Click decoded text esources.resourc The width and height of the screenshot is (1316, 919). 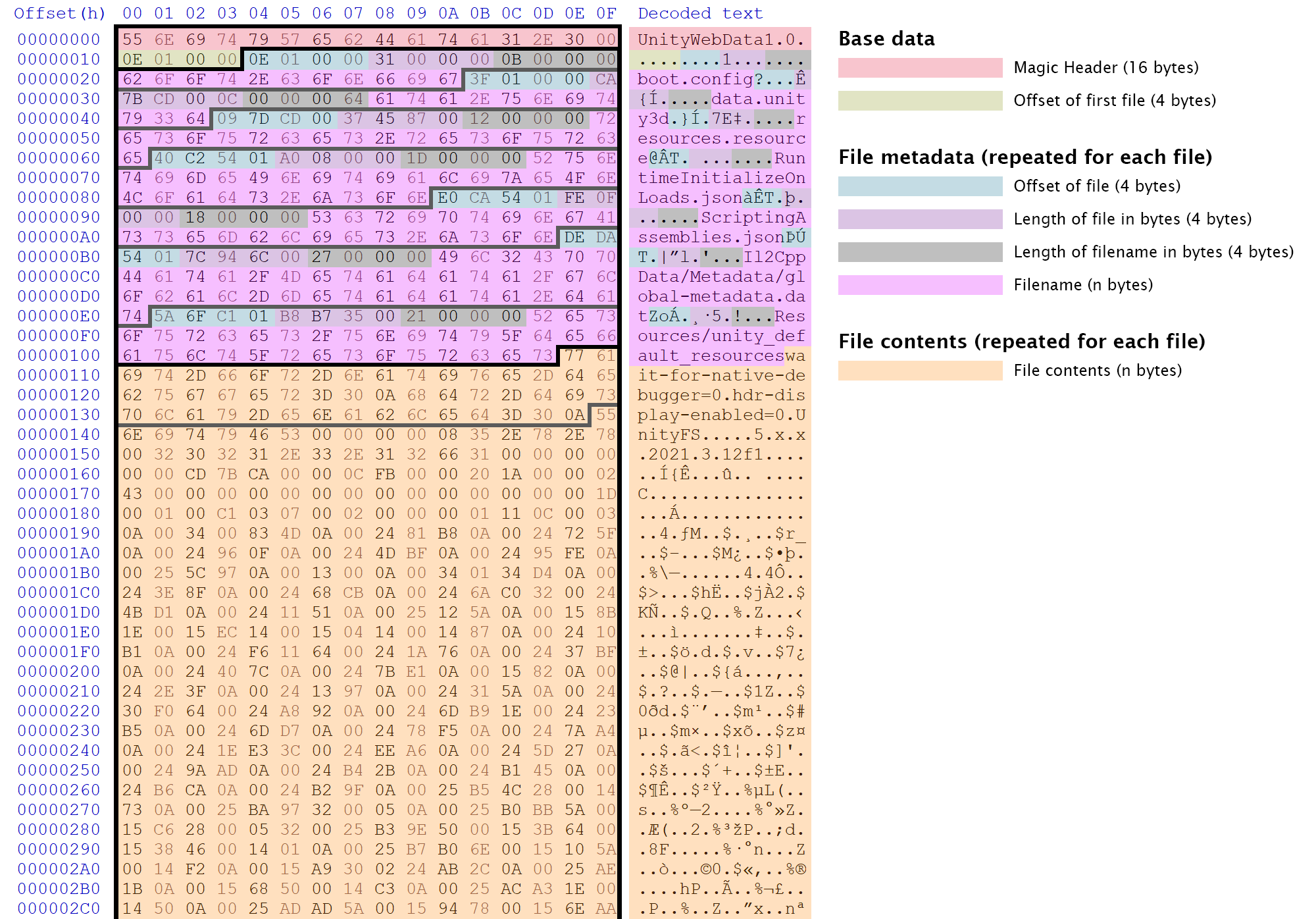(x=721, y=138)
